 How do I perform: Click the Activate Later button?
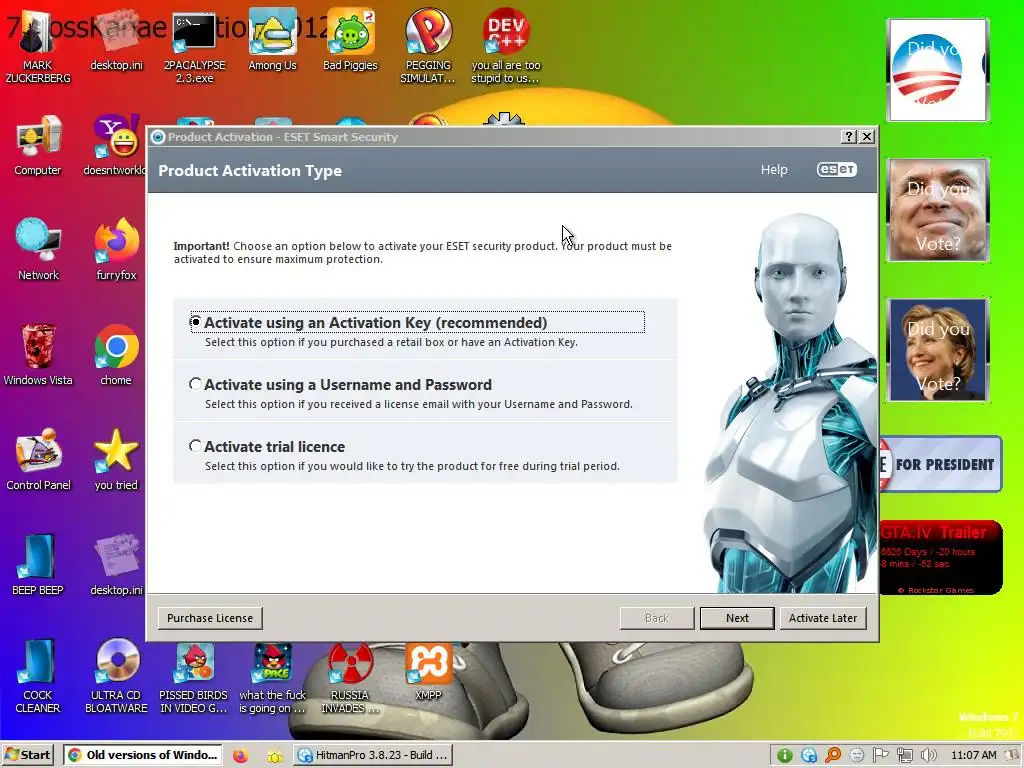pos(823,618)
